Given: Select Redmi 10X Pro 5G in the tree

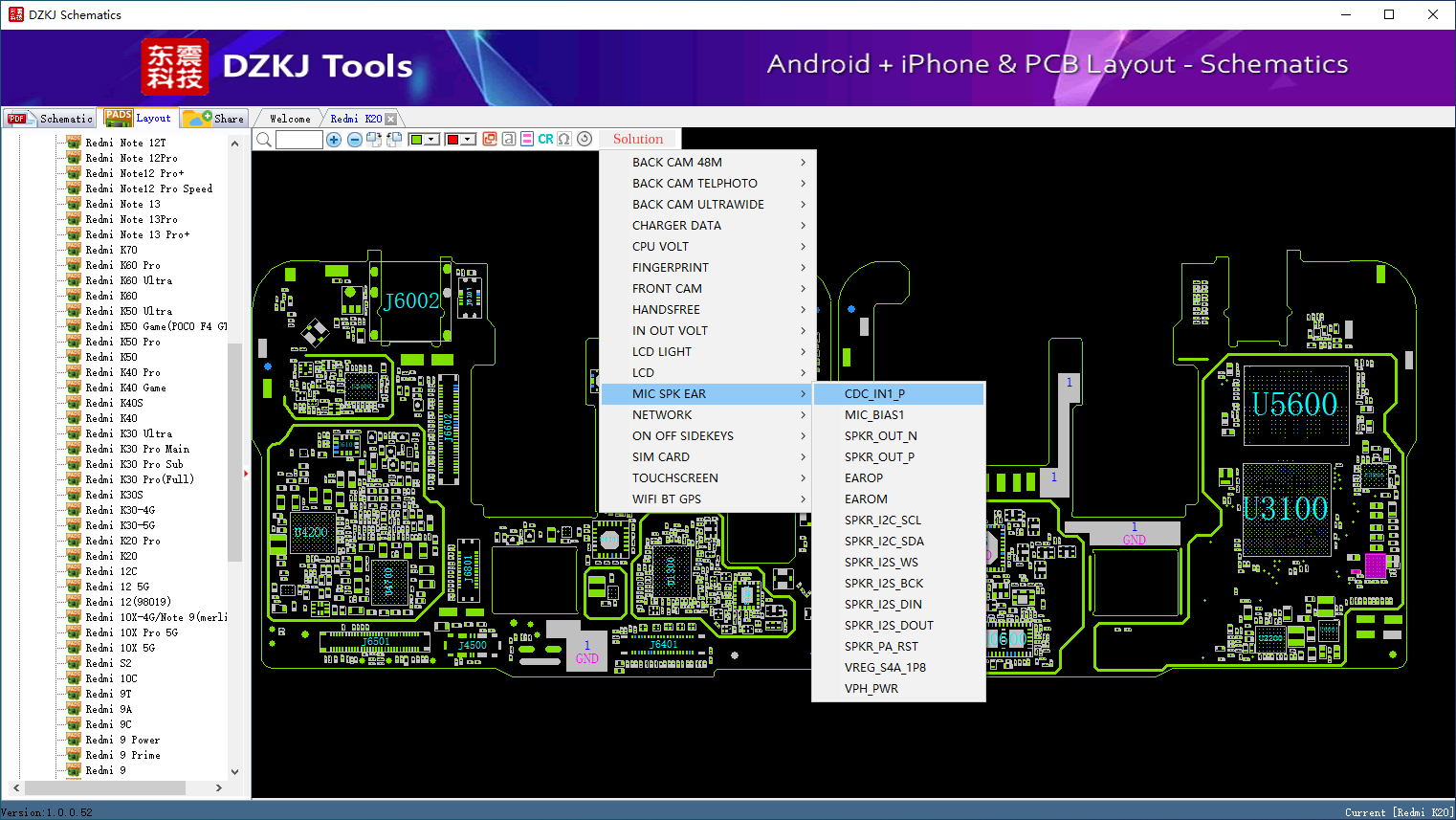Looking at the screenshot, I should [x=131, y=632].
